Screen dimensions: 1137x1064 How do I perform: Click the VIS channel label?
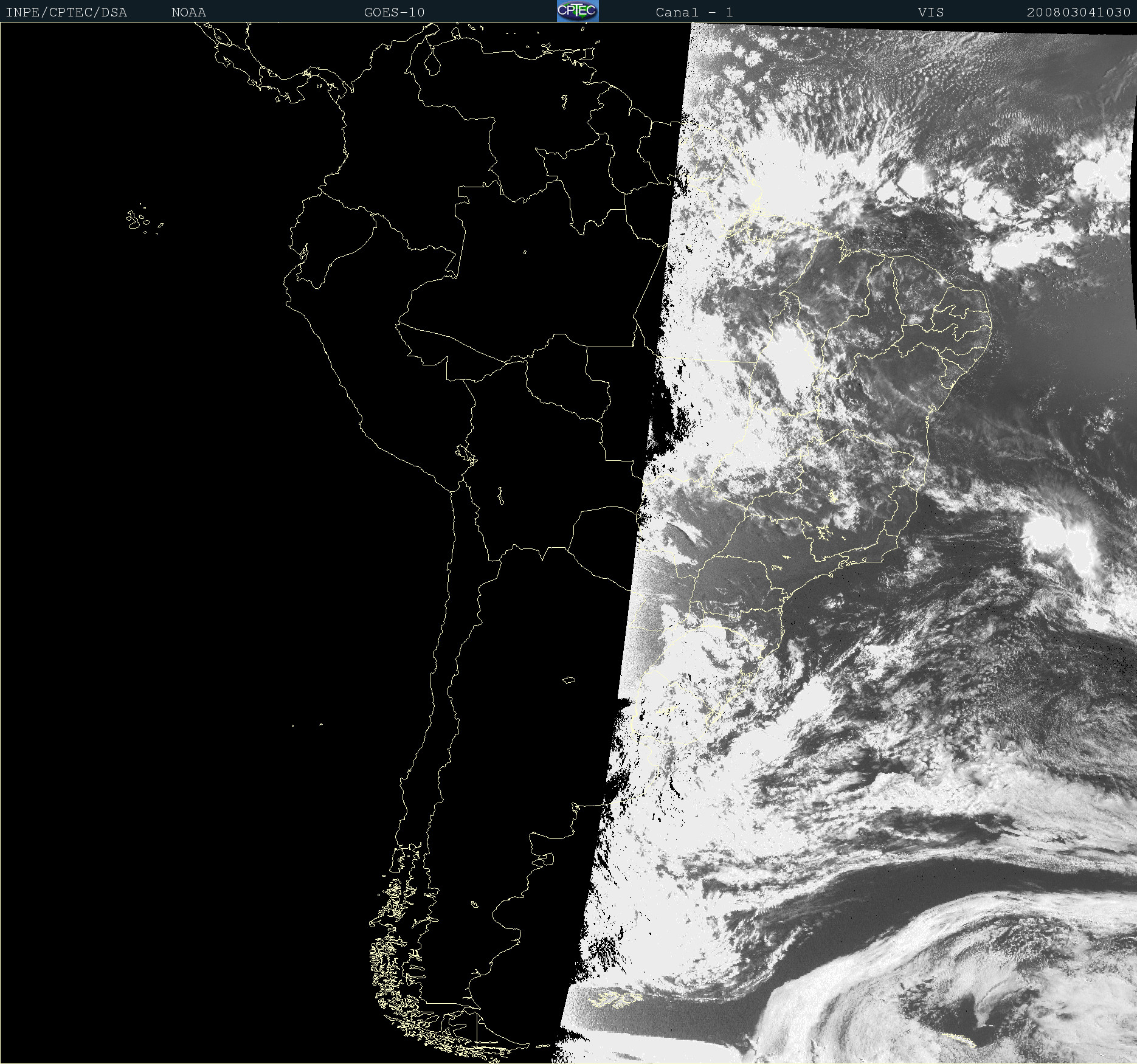(931, 13)
